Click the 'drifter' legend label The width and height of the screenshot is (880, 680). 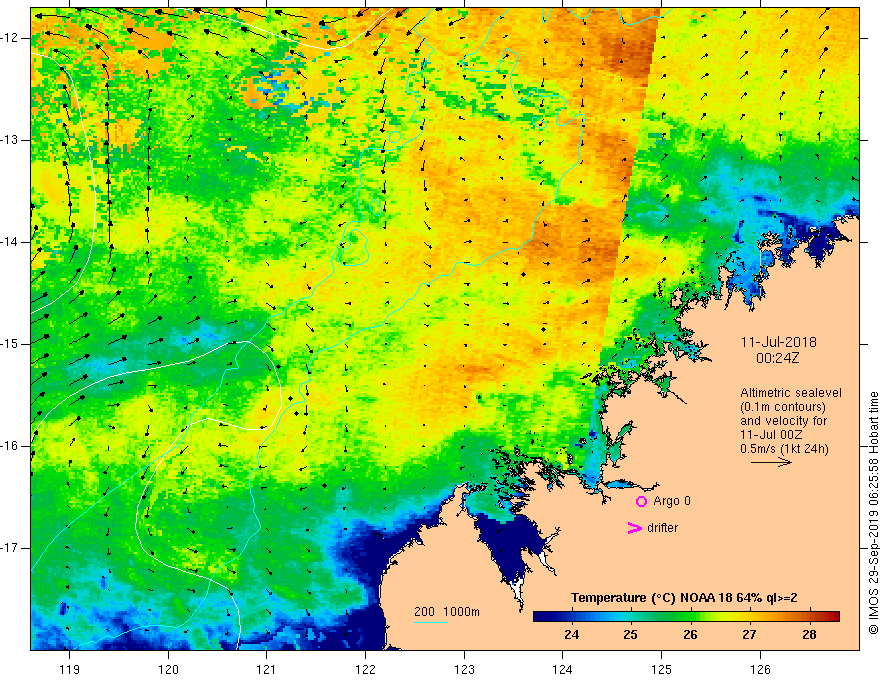coord(662,528)
